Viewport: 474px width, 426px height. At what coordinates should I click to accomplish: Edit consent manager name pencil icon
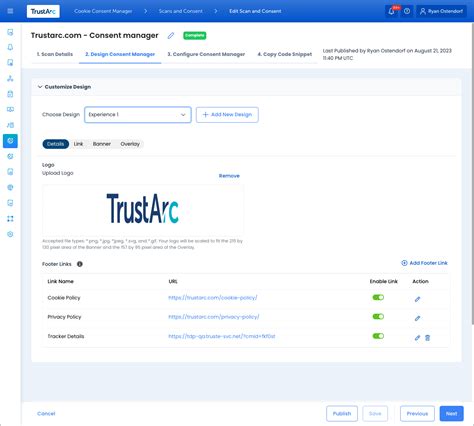171,35
